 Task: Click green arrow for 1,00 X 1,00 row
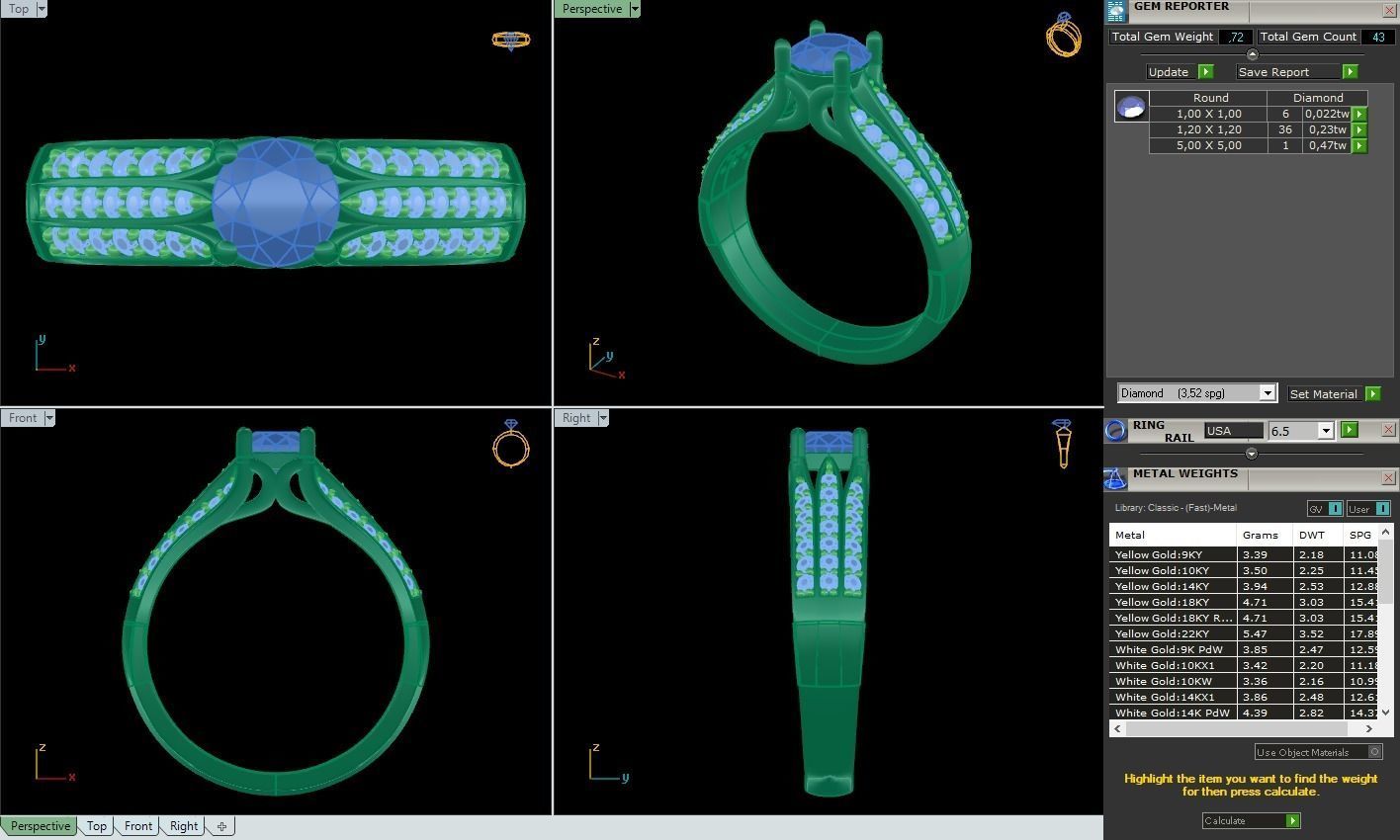pos(1359,114)
